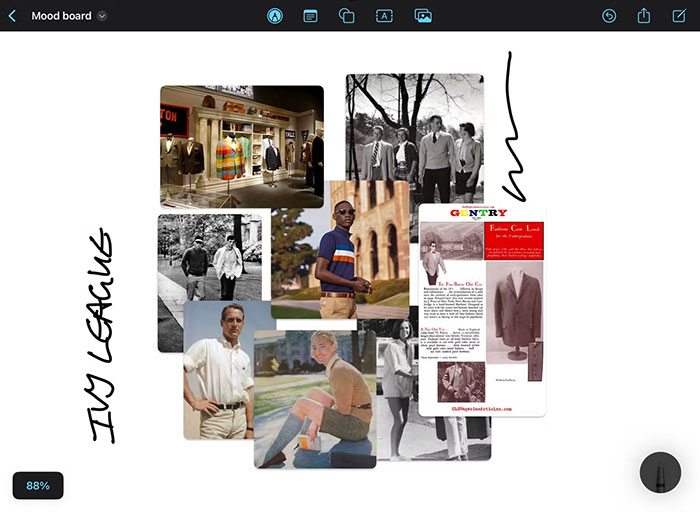700x512 pixels.
Task: Create a new board with compose icon
Action: [680, 16]
